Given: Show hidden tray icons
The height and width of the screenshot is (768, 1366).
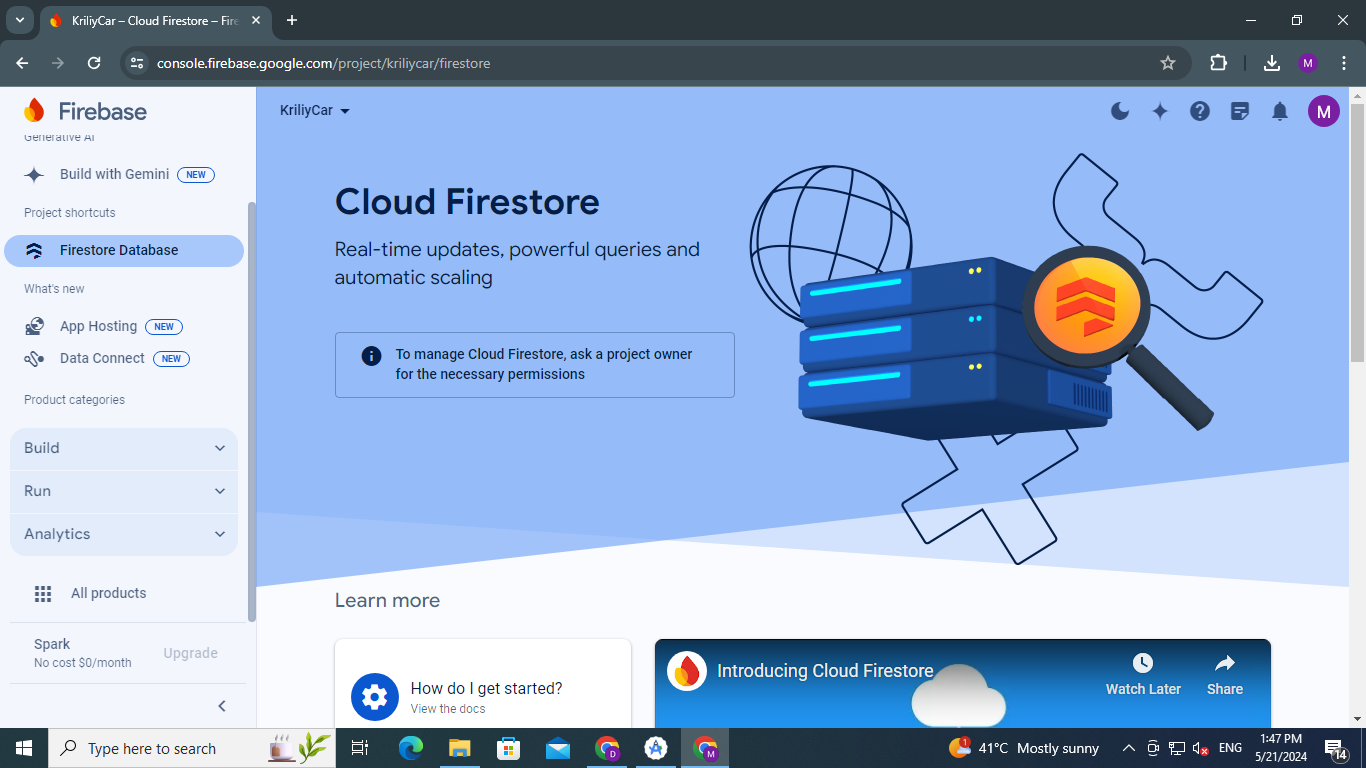Looking at the screenshot, I should (1128, 748).
